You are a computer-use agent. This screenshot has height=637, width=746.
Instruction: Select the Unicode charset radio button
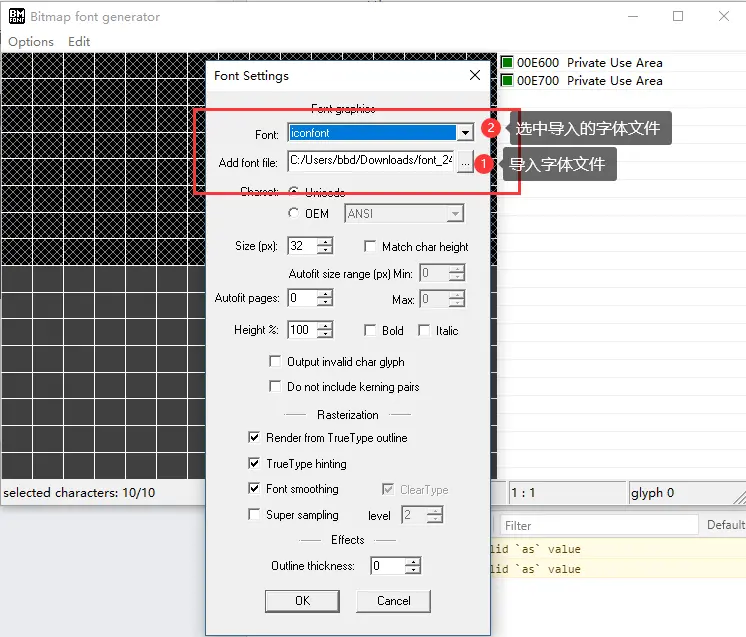click(294, 191)
